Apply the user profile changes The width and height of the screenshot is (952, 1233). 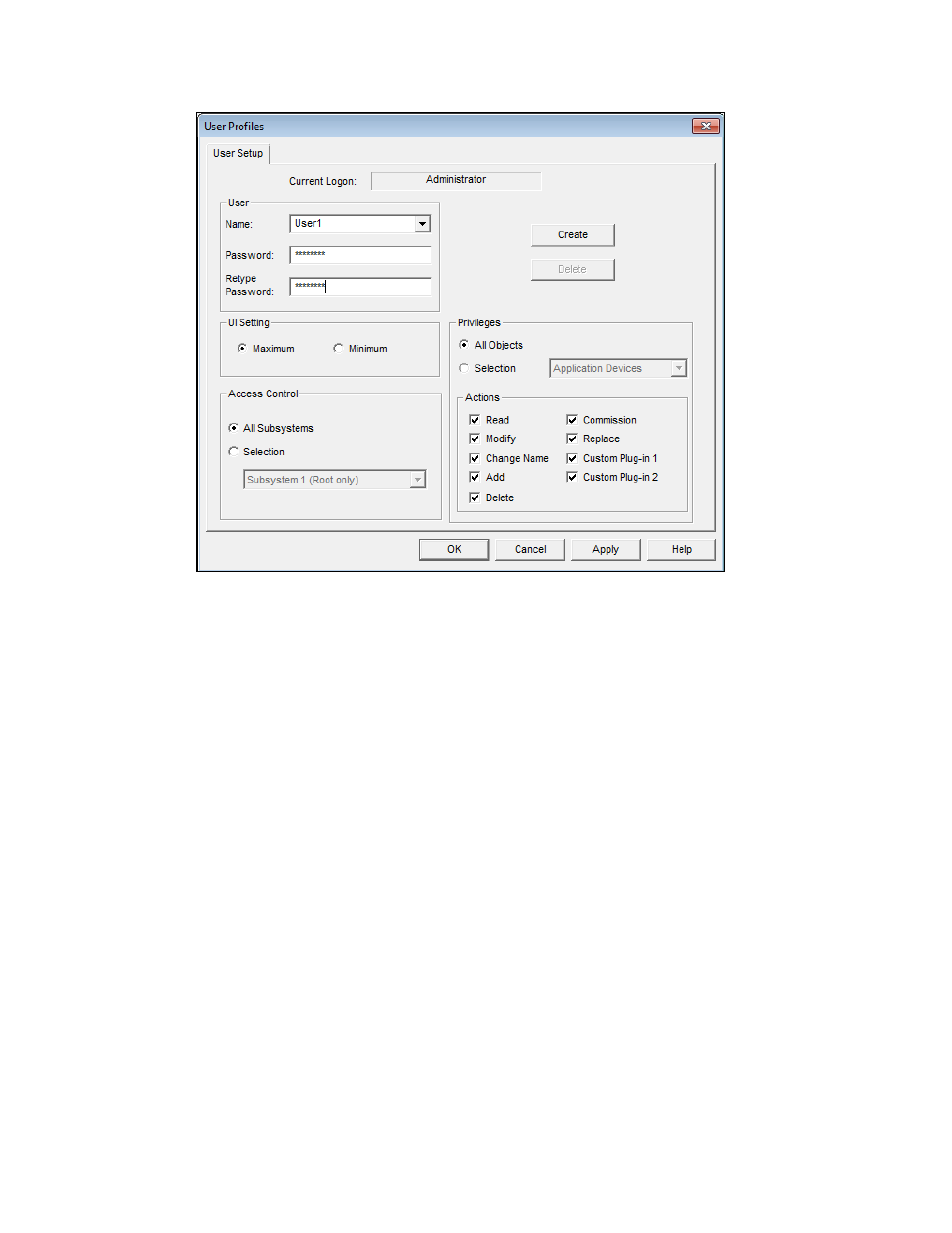click(x=606, y=550)
